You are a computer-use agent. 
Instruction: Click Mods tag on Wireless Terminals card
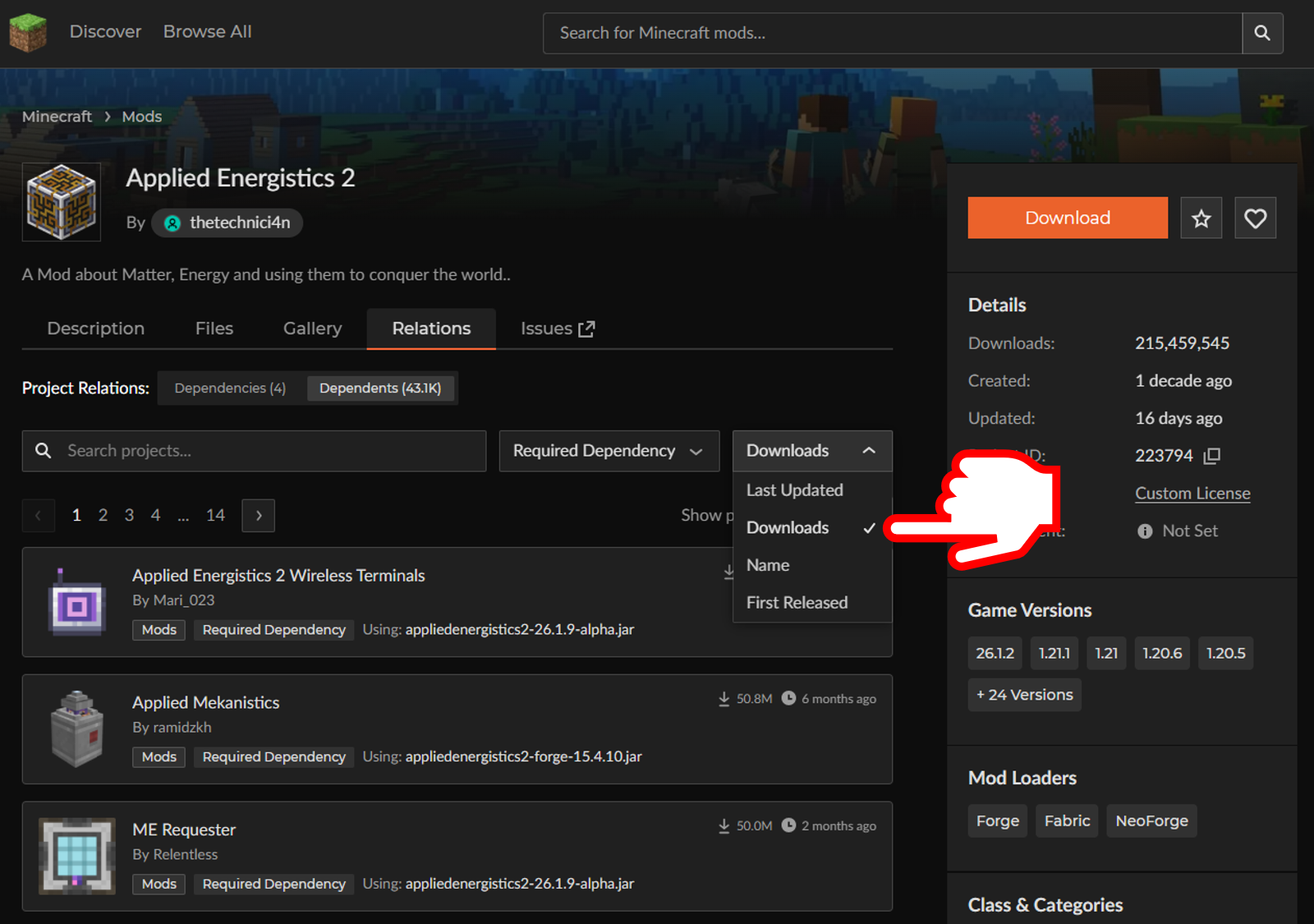pyautogui.click(x=159, y=630)
